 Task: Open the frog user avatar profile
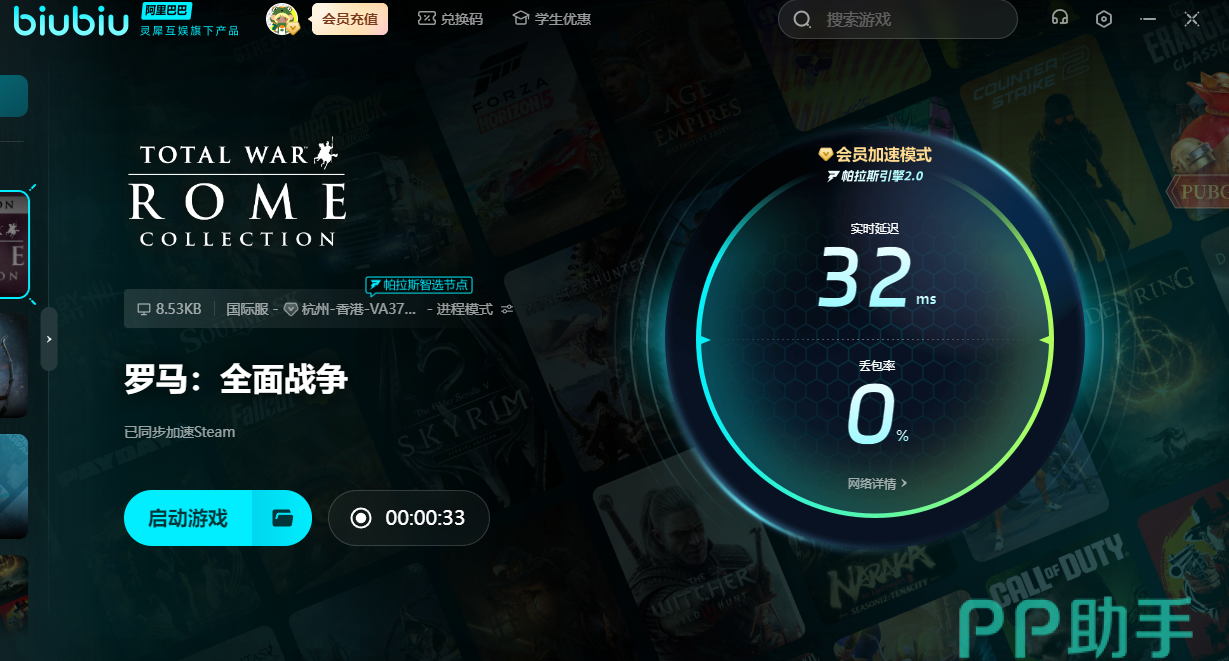click(x=283, y=19)
